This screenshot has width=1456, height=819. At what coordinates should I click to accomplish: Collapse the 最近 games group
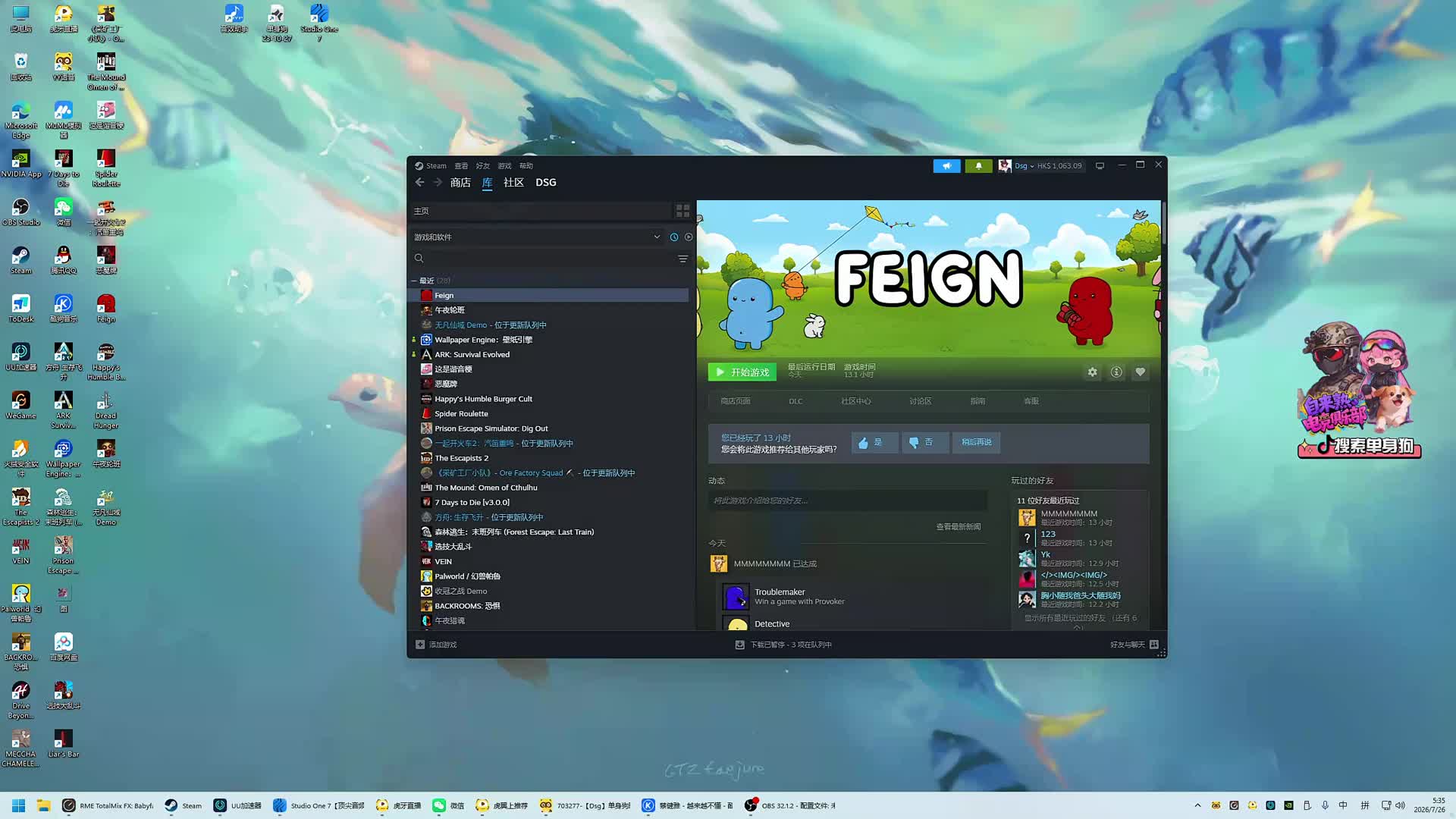414,281
